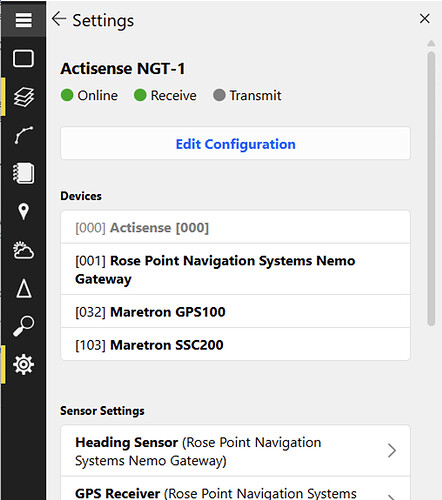The image size is (442, 500).
Task: Open the routes tool icon
Action: (x=23, y=135)
